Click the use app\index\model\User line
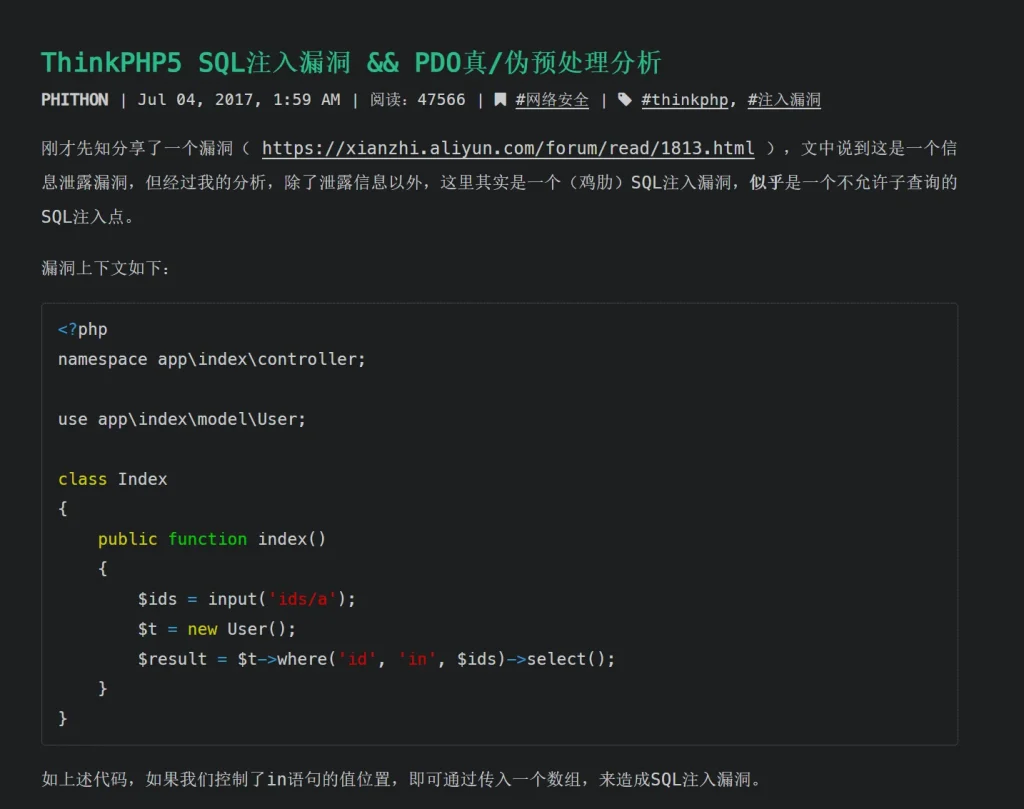1024x809 pixels. [182, 419]
